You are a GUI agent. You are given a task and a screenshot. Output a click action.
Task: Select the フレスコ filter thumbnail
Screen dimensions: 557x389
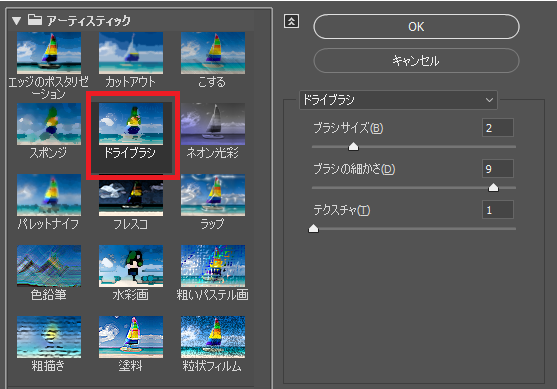tap(131, 195)
